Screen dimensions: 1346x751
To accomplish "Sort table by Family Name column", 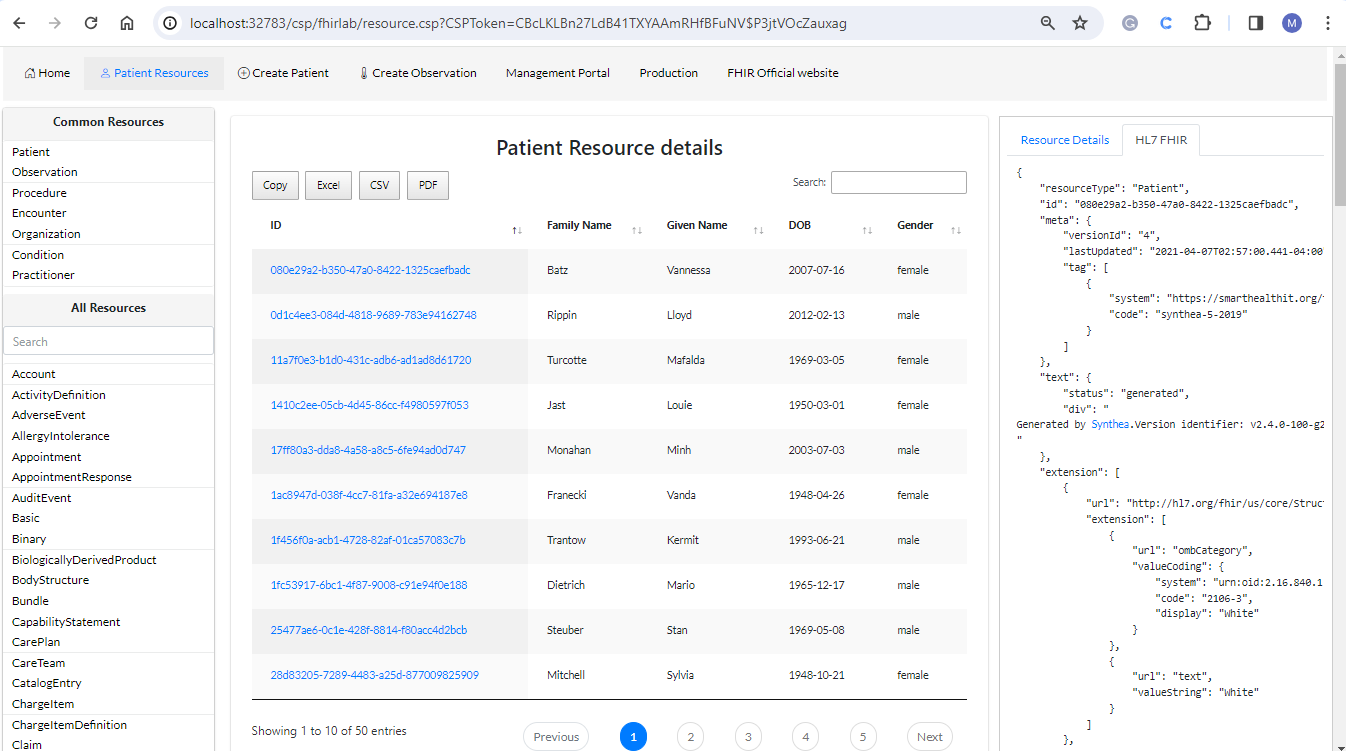I will 579,226.
